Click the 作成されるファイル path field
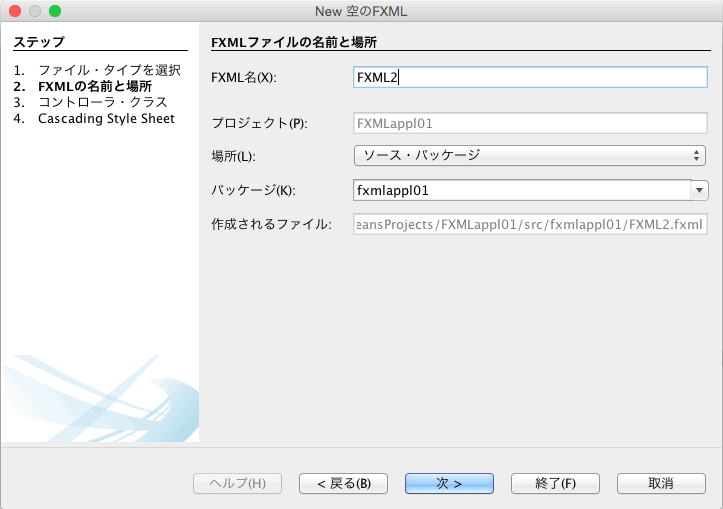Image resolution: width=723 pixels, height=509 pixels. coord(530,224)
